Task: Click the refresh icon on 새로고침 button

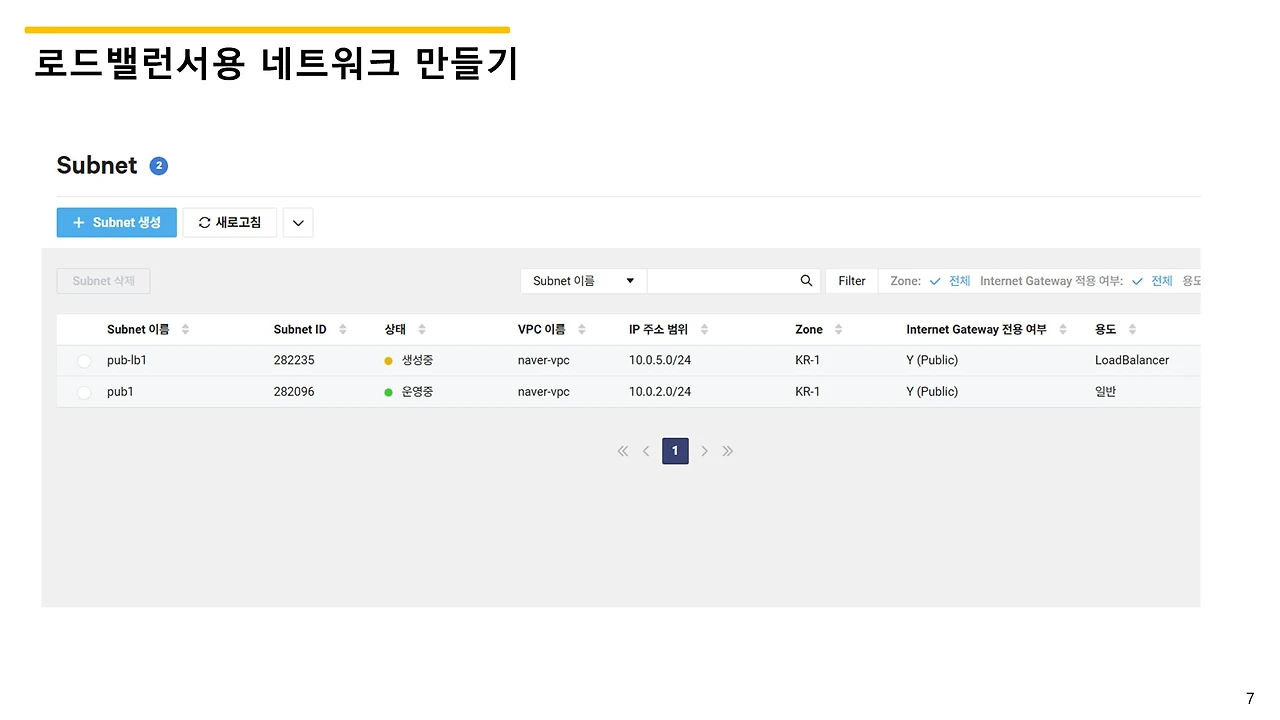Action: (x=203, y=222)
